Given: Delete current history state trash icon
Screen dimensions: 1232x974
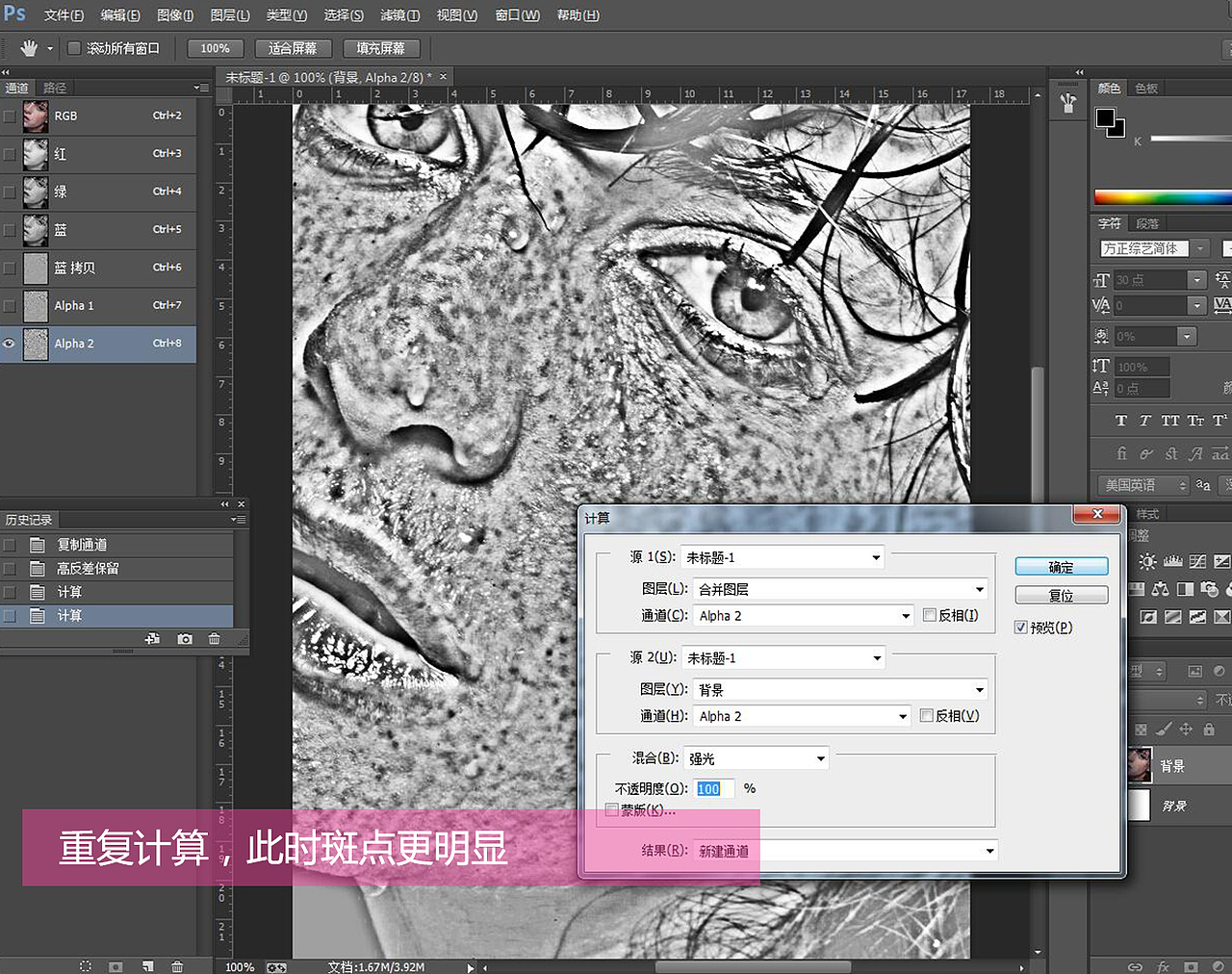Looking at the screenshot, I should 214,639.
